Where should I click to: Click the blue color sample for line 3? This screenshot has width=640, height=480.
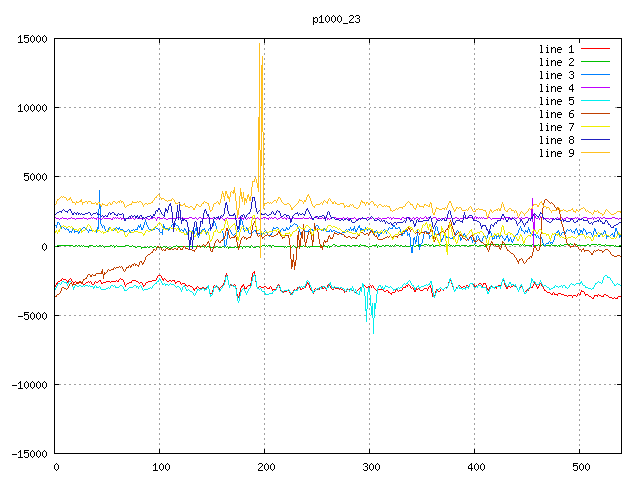596,75
